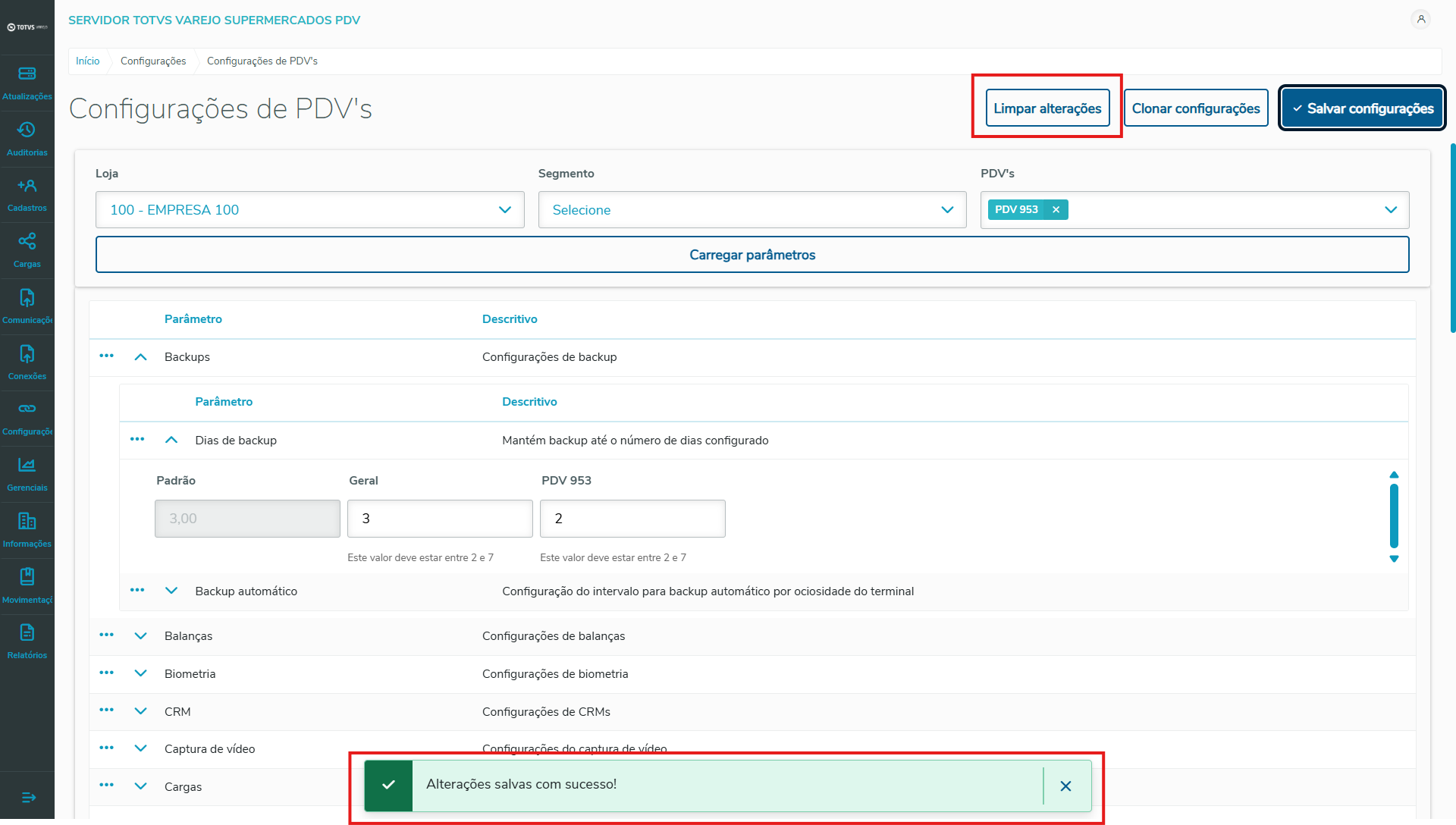The width and height of the screenshot is (1456, 825).
Task: Expand the Backup automático row
Action: point(171,591)
